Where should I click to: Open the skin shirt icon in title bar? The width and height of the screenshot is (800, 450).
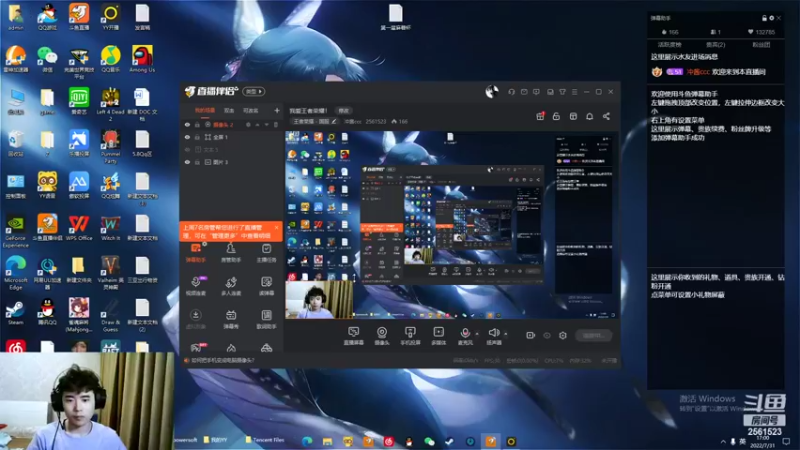(562, 92)
